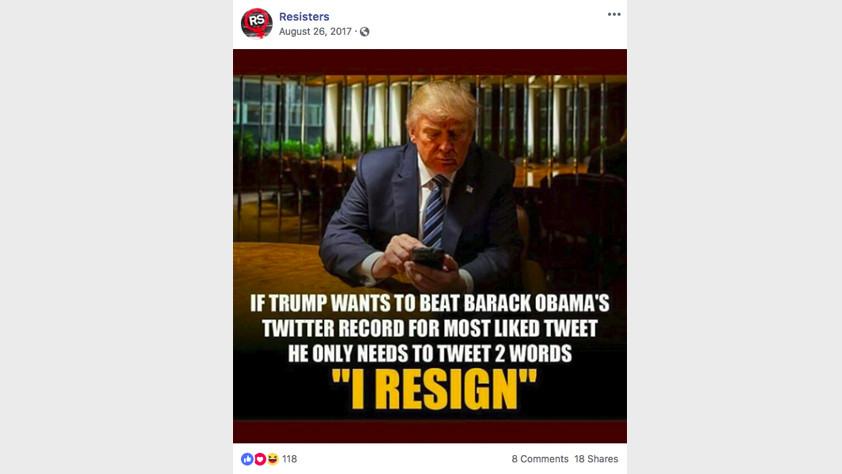The width and height of the screenshot is (842, 474).
Task: Click the dark red band below the image
Action: (430, 431)
